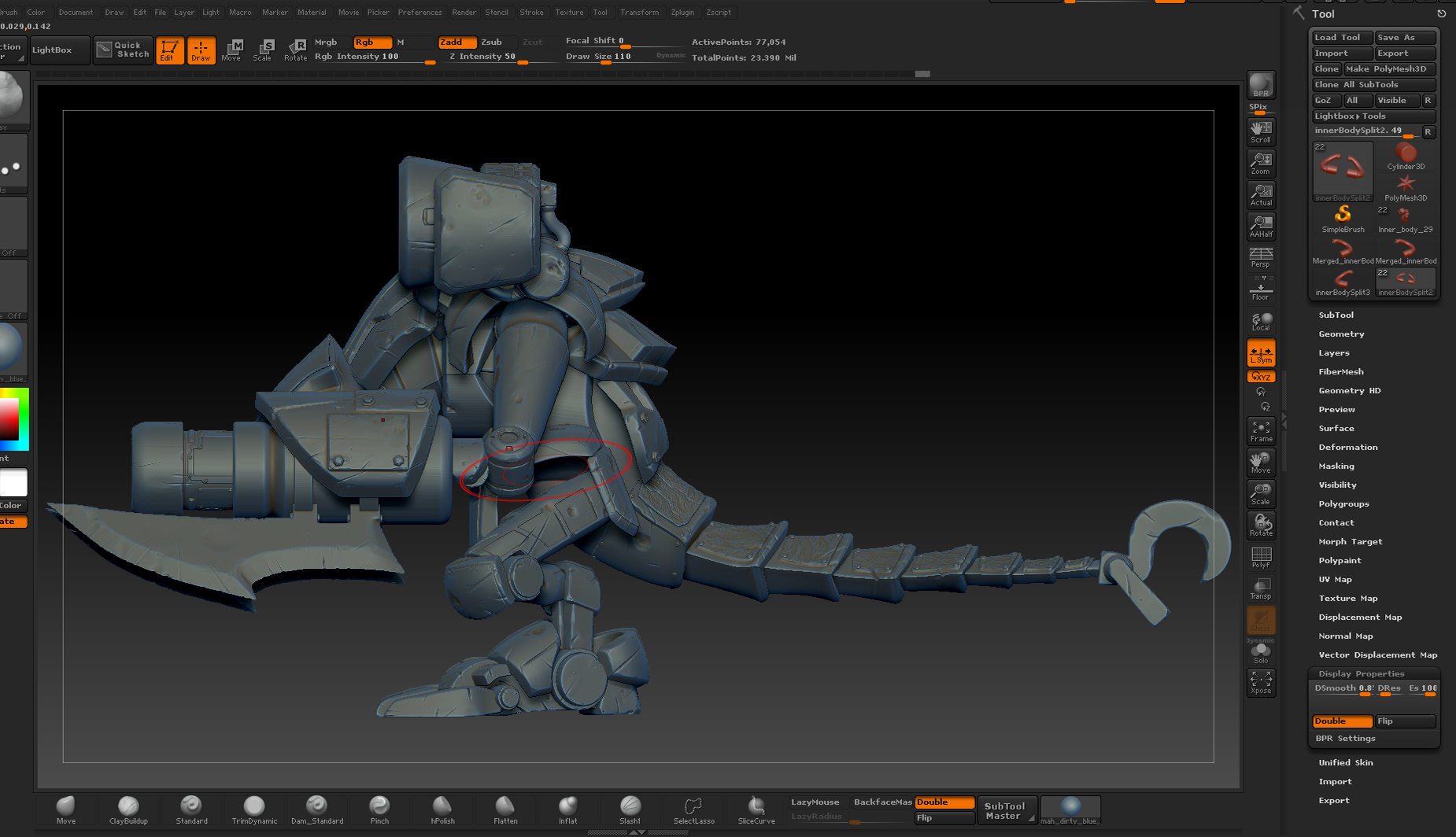Toggle L.Sym local symmetry

coord(1261,353)
